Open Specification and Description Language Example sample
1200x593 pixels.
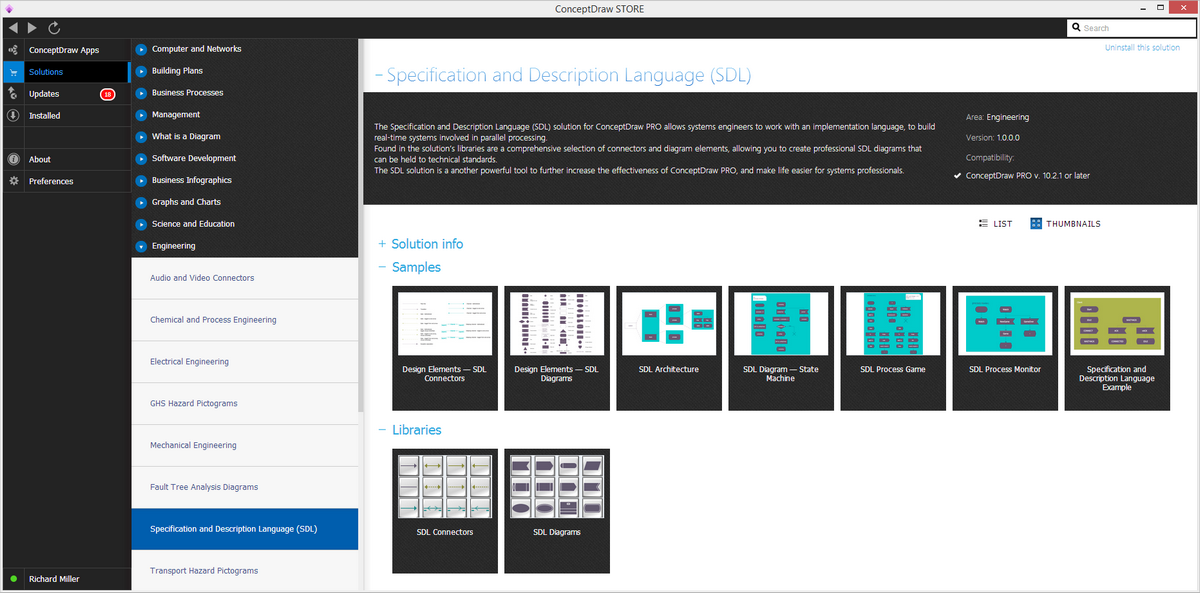1117,348
